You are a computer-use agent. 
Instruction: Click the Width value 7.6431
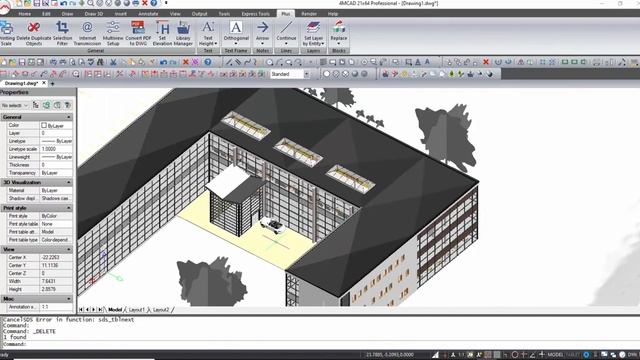coord(56,281)
